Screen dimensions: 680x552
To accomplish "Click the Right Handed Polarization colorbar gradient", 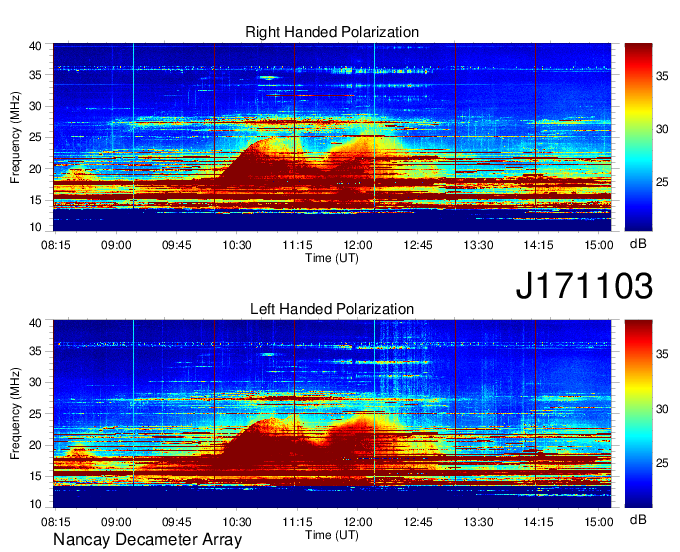I will [638, 137].
